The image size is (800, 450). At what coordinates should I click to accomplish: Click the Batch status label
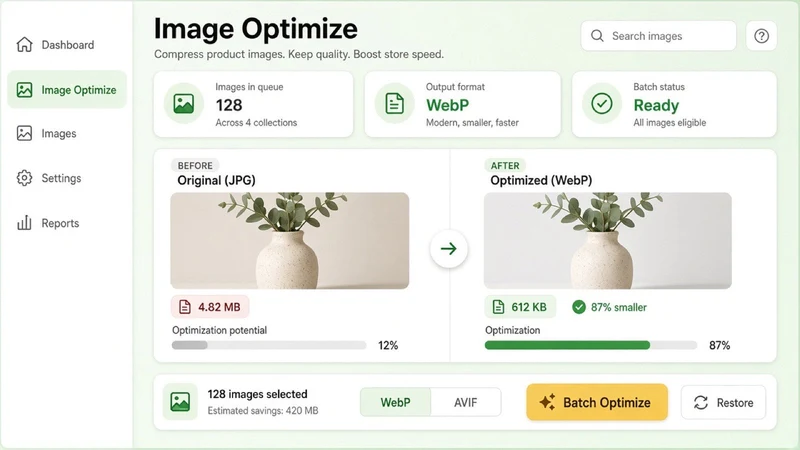click(x=659, y=87)
